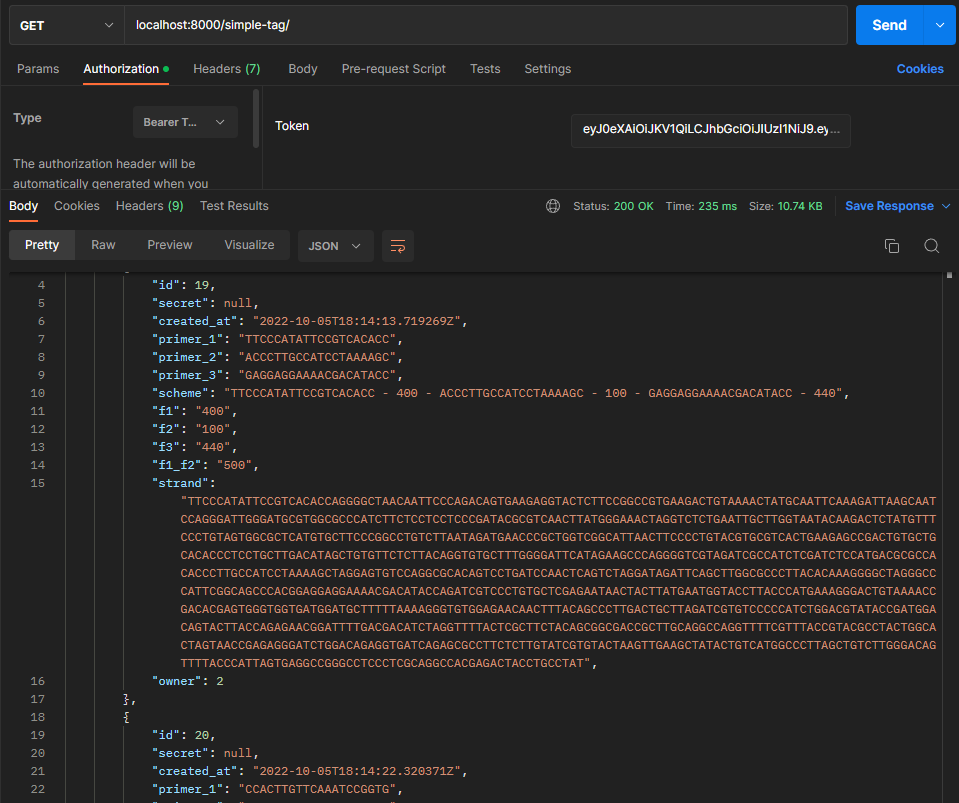Image resolution: width=959 pixels, height=803 pixels.
Task: Select the Token input field
Action: tap(710, 130)
